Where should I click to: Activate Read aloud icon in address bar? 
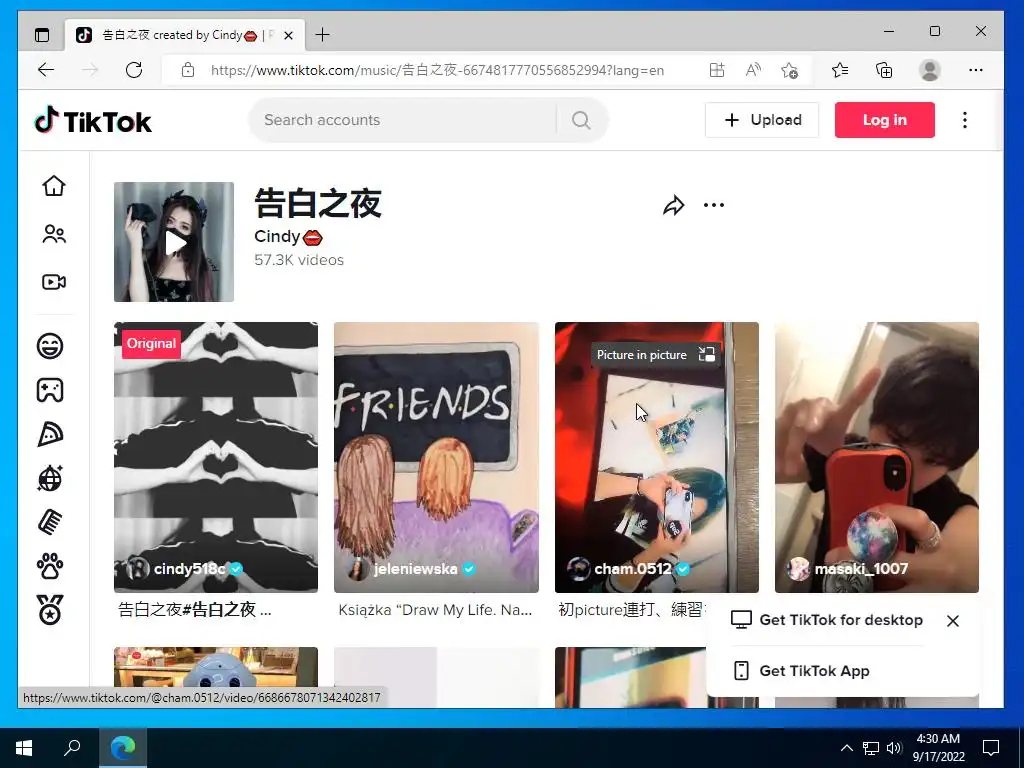[x=753, y=70]
